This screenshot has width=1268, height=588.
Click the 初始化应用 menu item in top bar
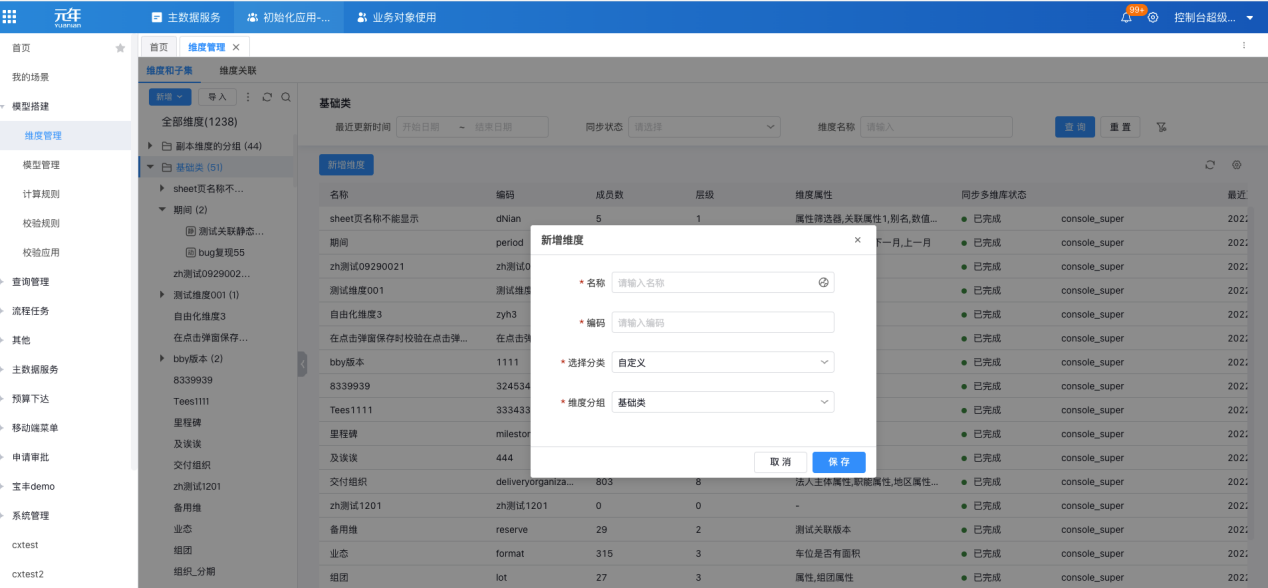pyautogui.click(x=289, y=16)
